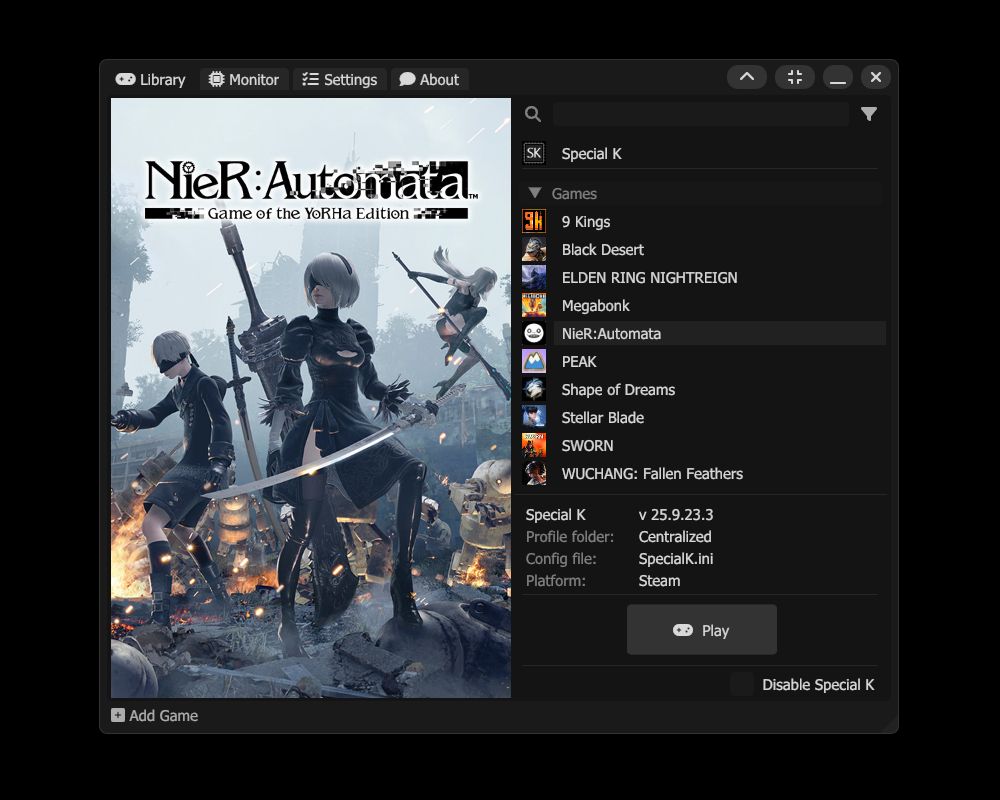
Task: Select the Special K entry text
Action: tap(591, 154)
